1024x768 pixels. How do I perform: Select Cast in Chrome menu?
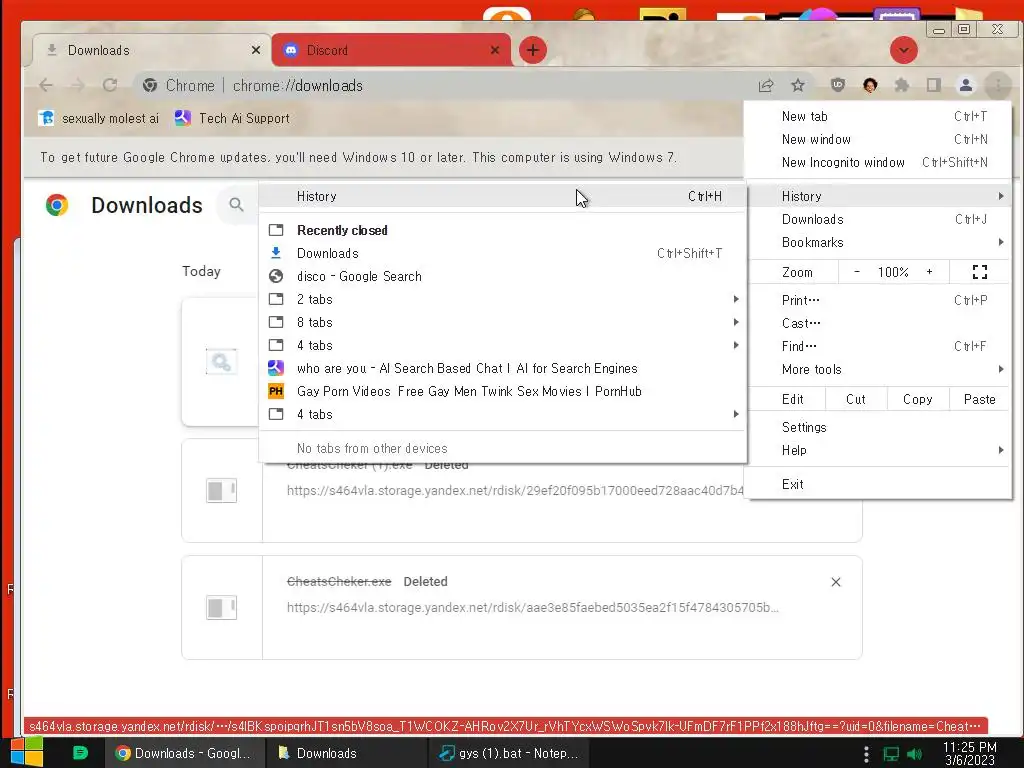[x=878, y=323]
